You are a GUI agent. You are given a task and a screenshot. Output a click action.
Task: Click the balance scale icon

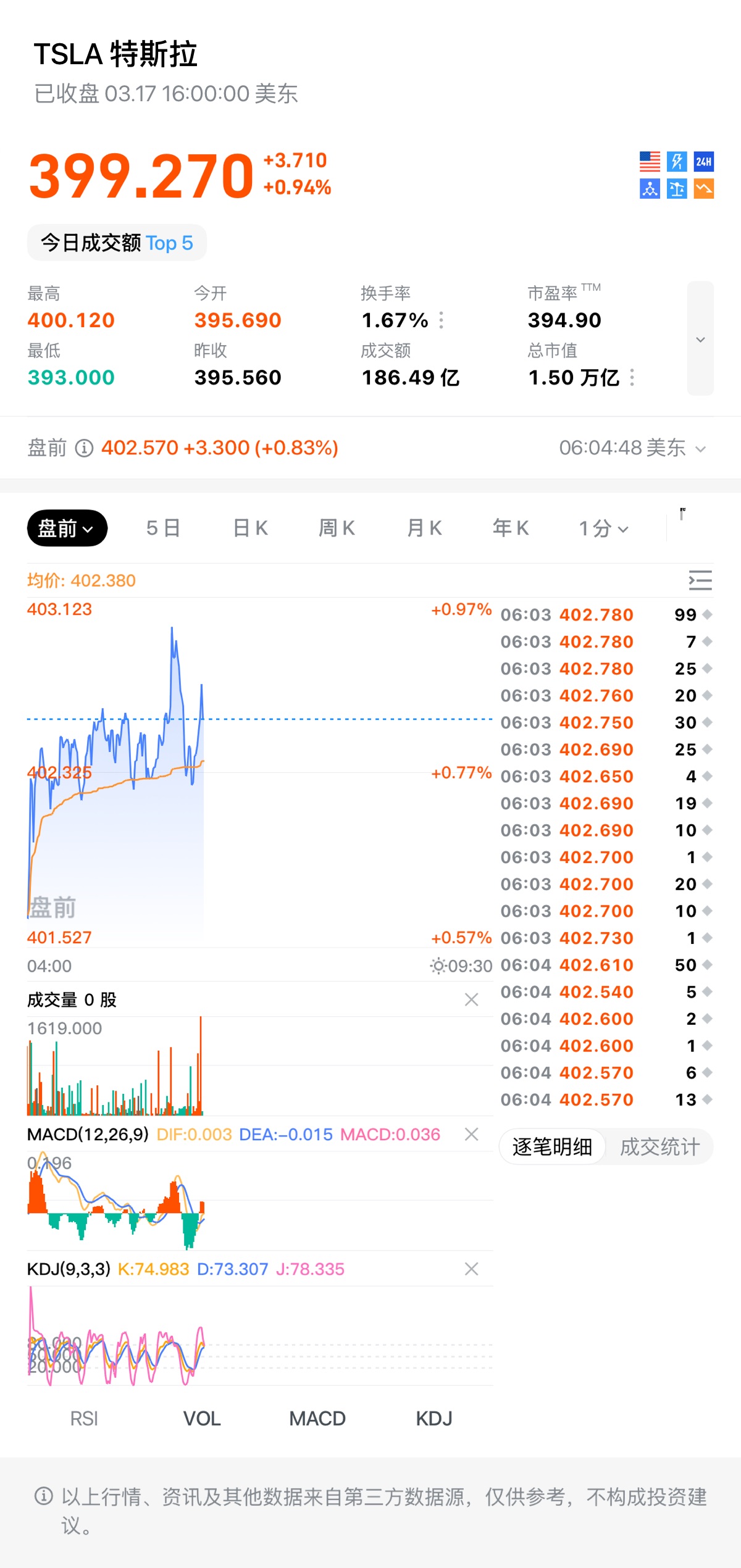click(677, 189)
